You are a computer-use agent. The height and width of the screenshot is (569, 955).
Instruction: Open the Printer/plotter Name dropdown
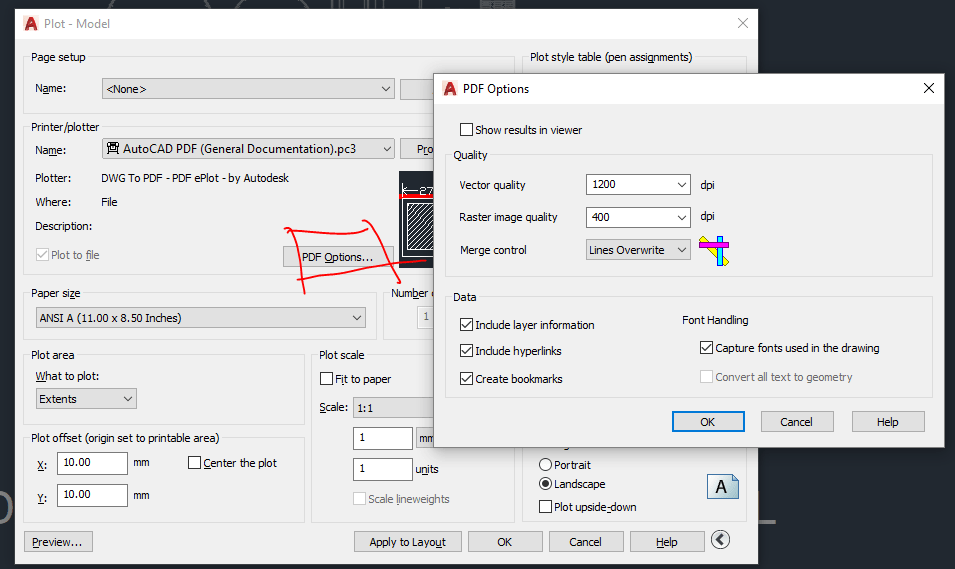click(248, 149)
